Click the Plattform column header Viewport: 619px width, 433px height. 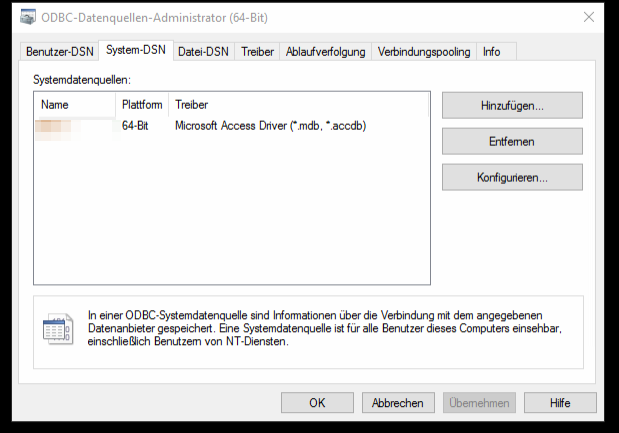142,104
